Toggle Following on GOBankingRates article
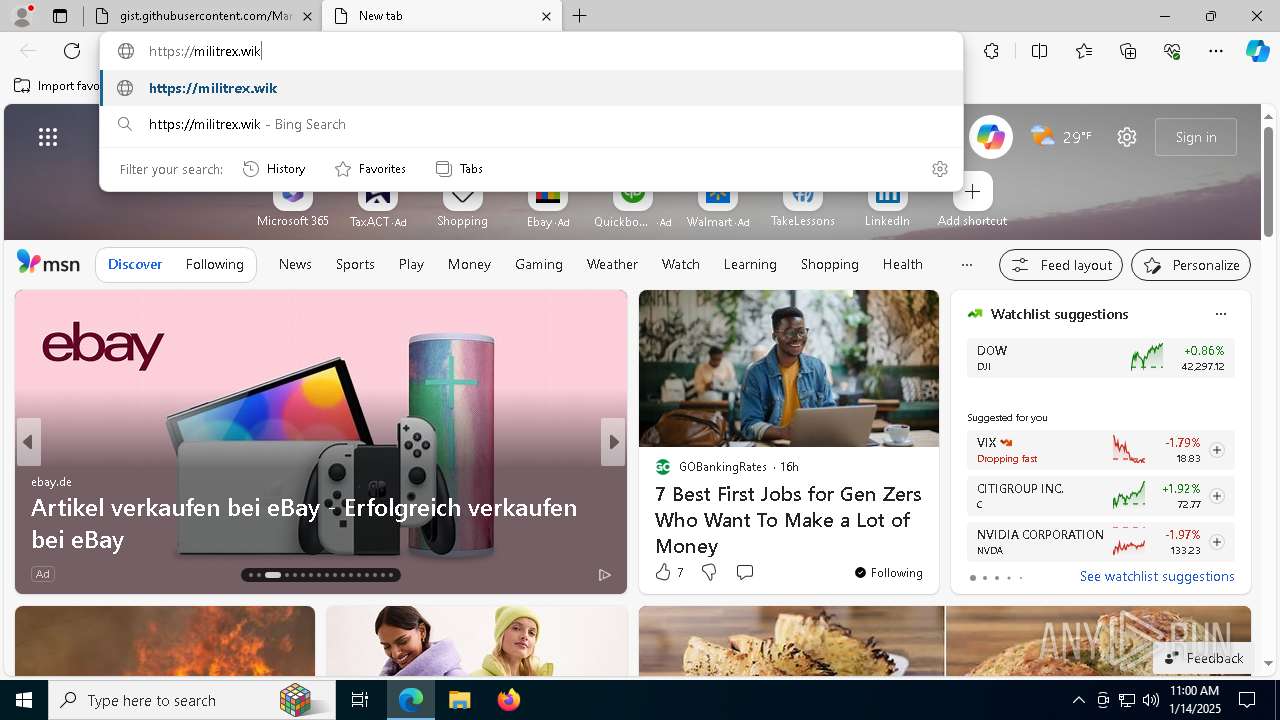This screenshot has width=1280, height=720. tap(888, 573)
